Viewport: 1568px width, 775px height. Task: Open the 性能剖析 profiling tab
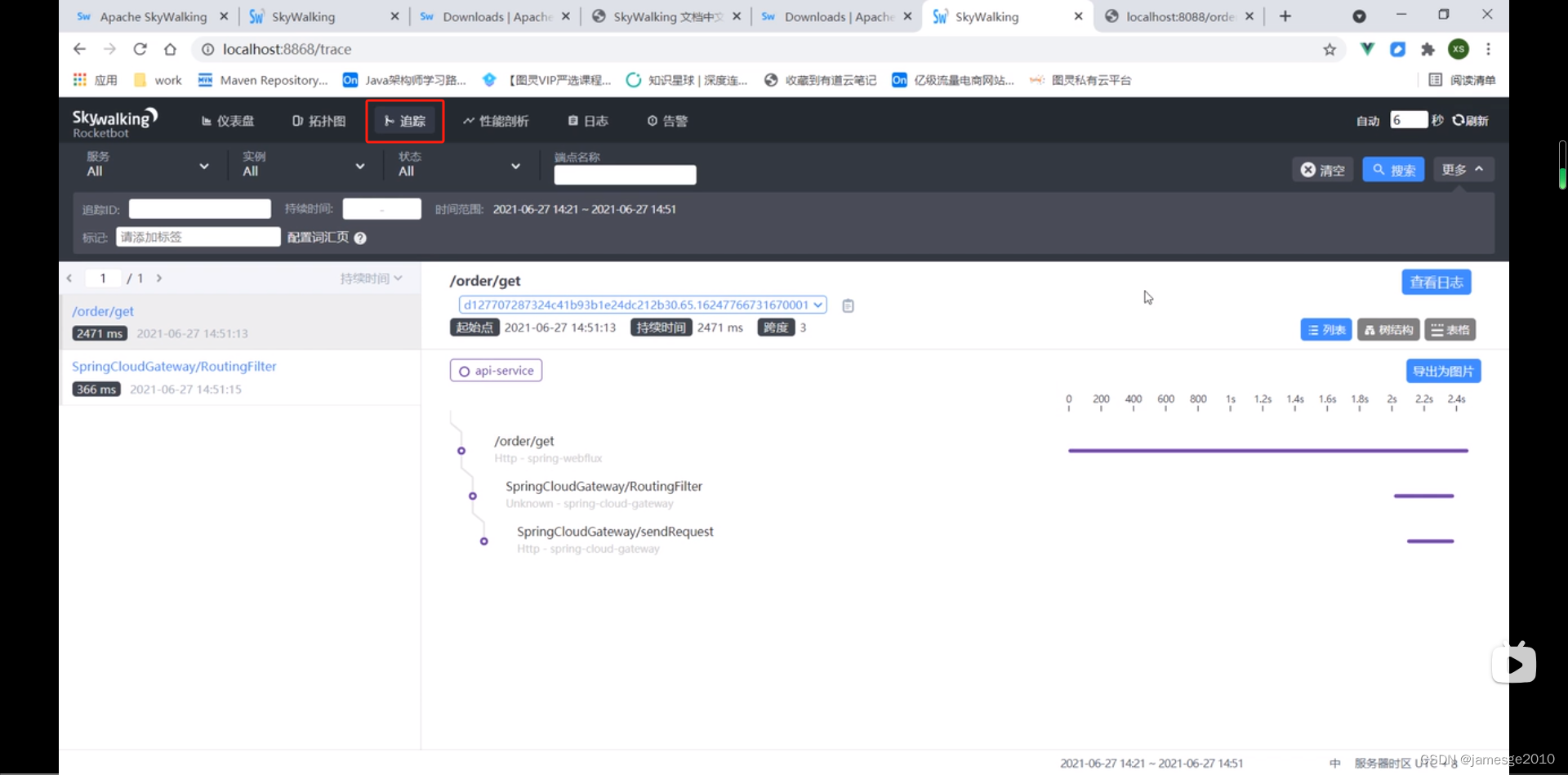[x=496, y=121]
